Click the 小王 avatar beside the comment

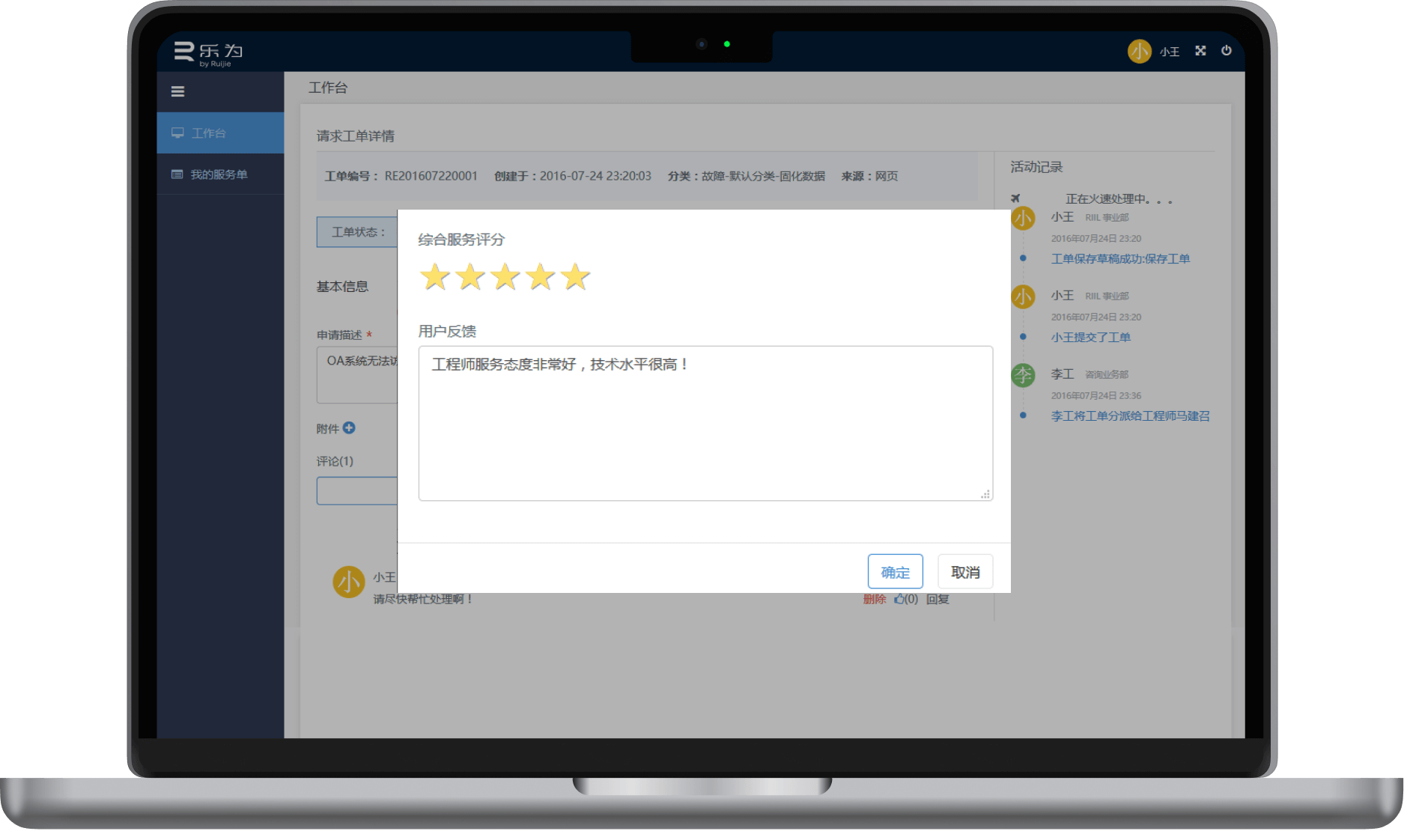coord(348,582)
